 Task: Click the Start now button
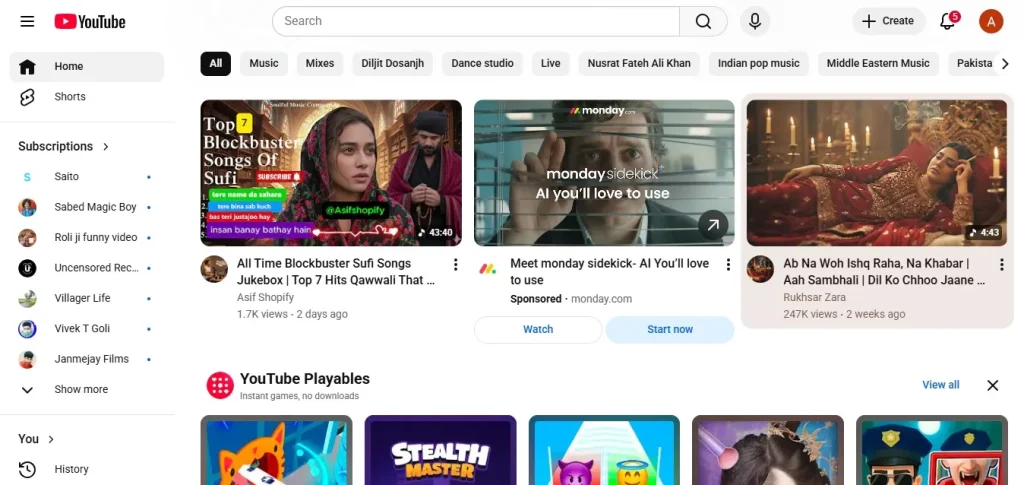pos(670,330)
